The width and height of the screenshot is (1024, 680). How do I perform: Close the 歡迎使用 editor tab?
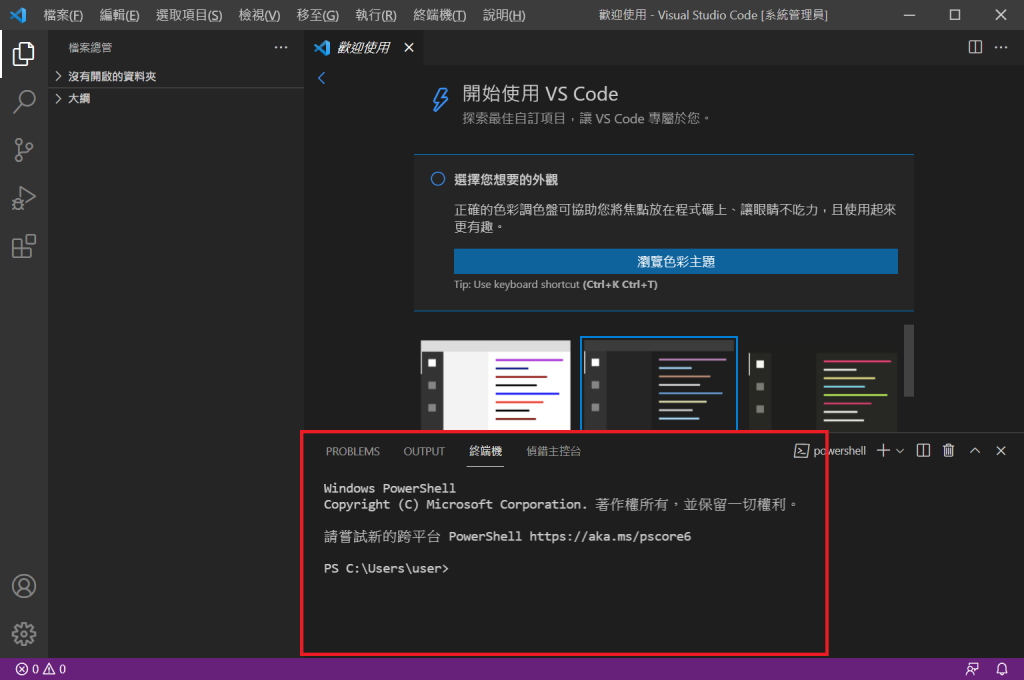[409, 47]
